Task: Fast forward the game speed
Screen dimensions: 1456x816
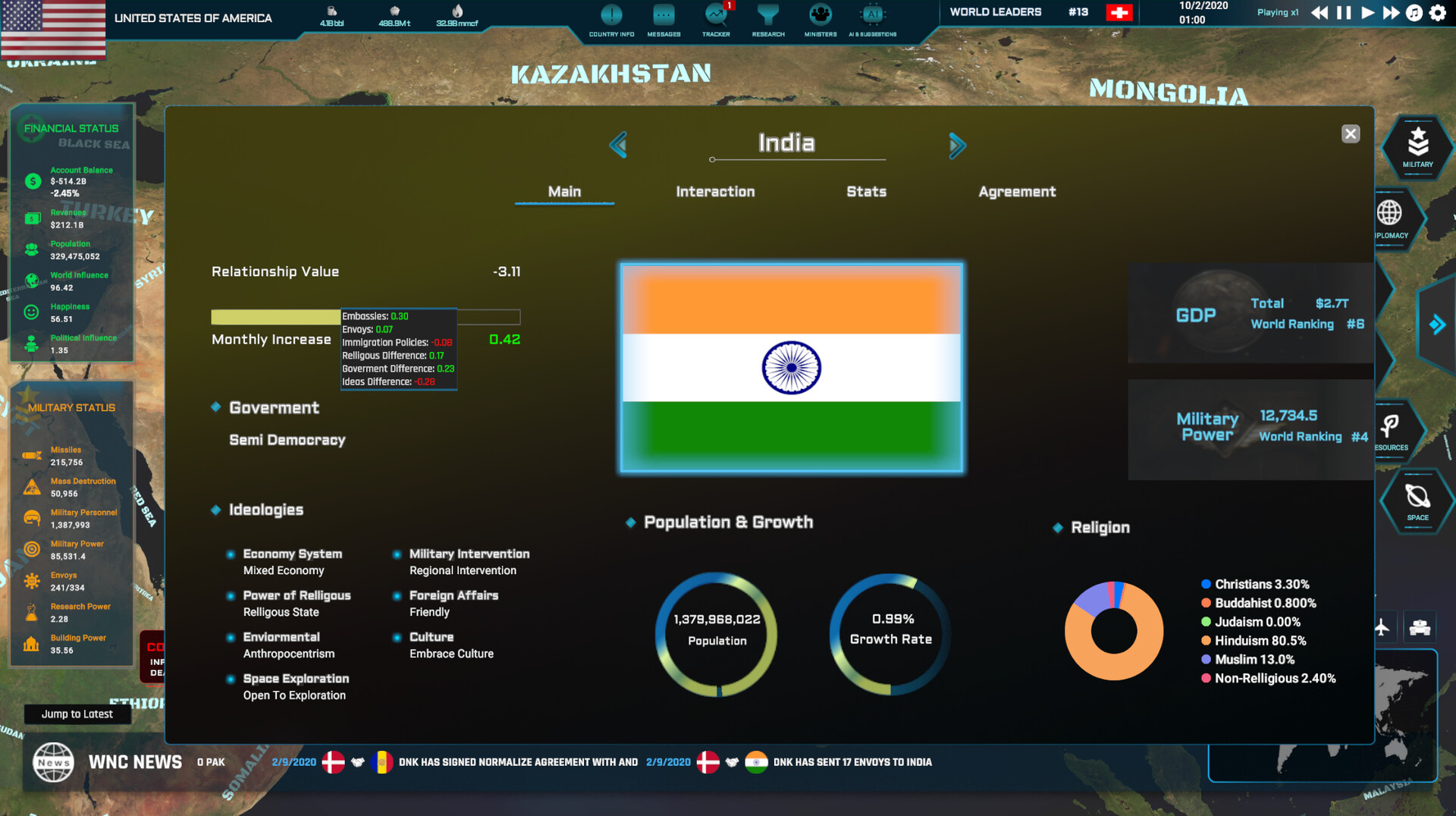Action: point(1391,13)
